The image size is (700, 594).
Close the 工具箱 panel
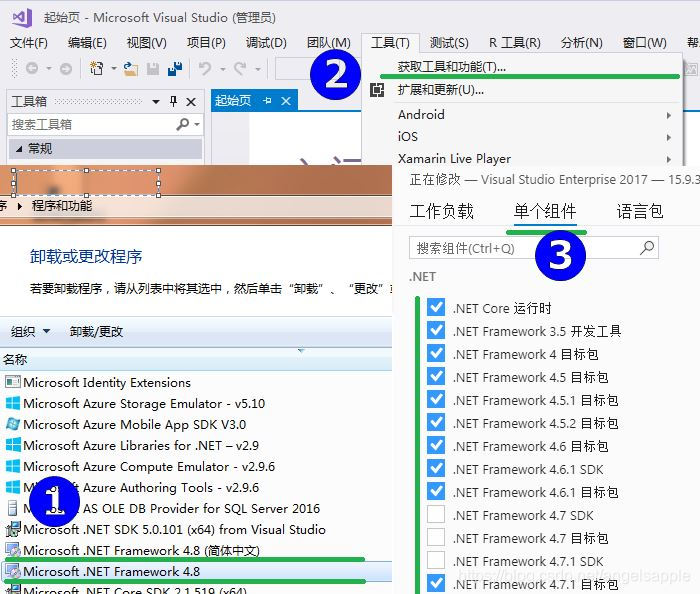pos(191,102)
